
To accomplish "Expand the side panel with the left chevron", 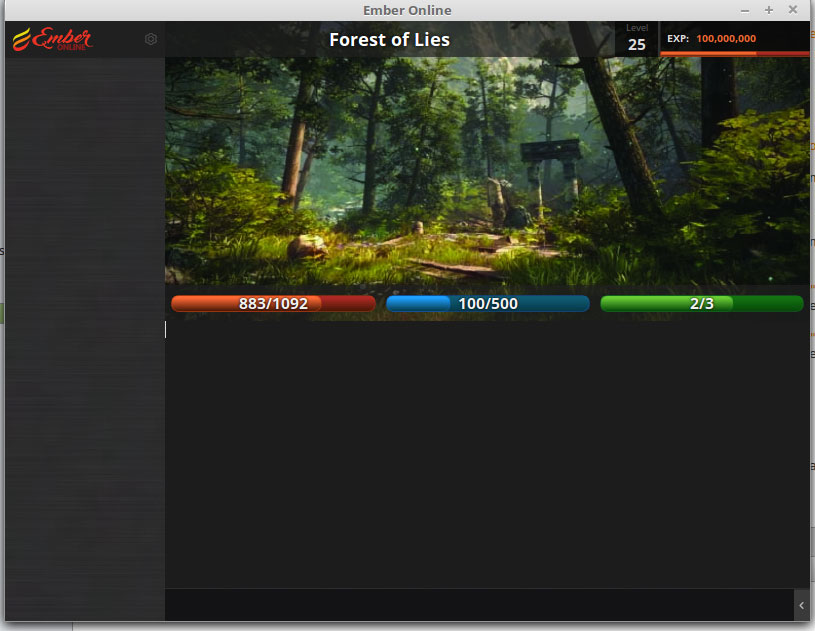I will pyautogui.click(x=800, y=604).
